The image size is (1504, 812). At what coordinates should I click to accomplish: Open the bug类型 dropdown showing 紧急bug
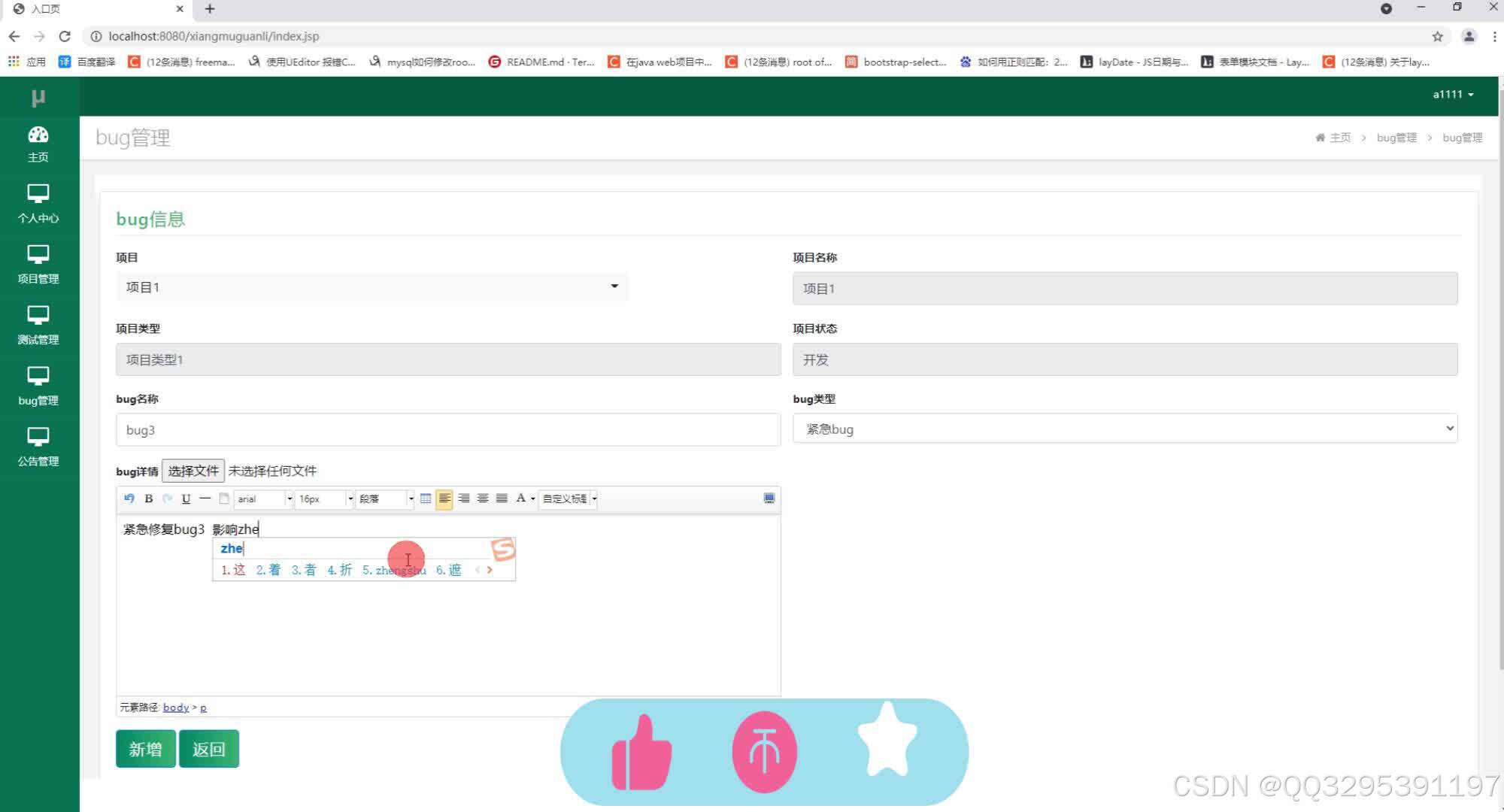[1125, 429]
